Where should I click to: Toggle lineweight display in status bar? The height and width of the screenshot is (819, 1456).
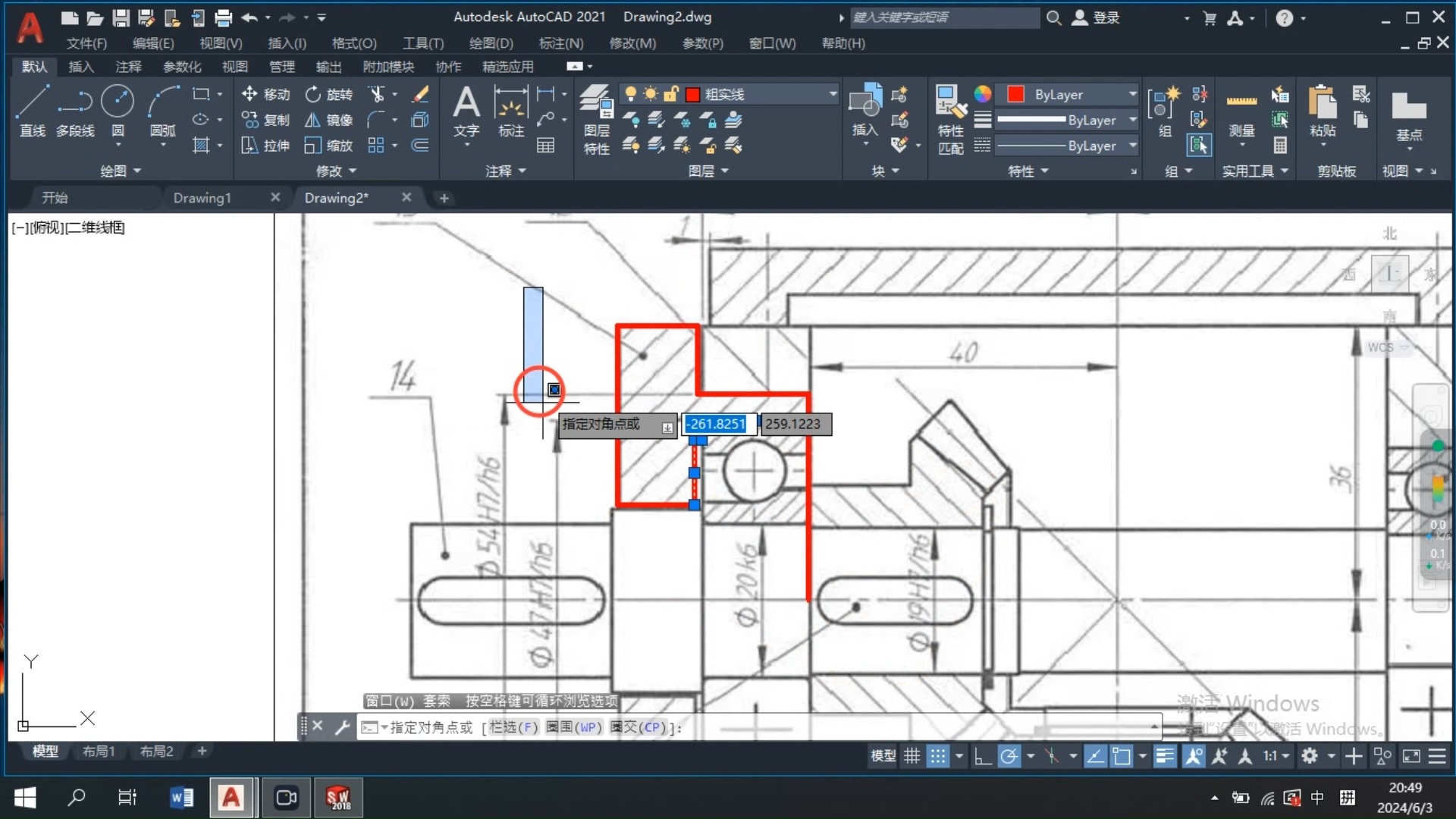tap(1165, 756)
